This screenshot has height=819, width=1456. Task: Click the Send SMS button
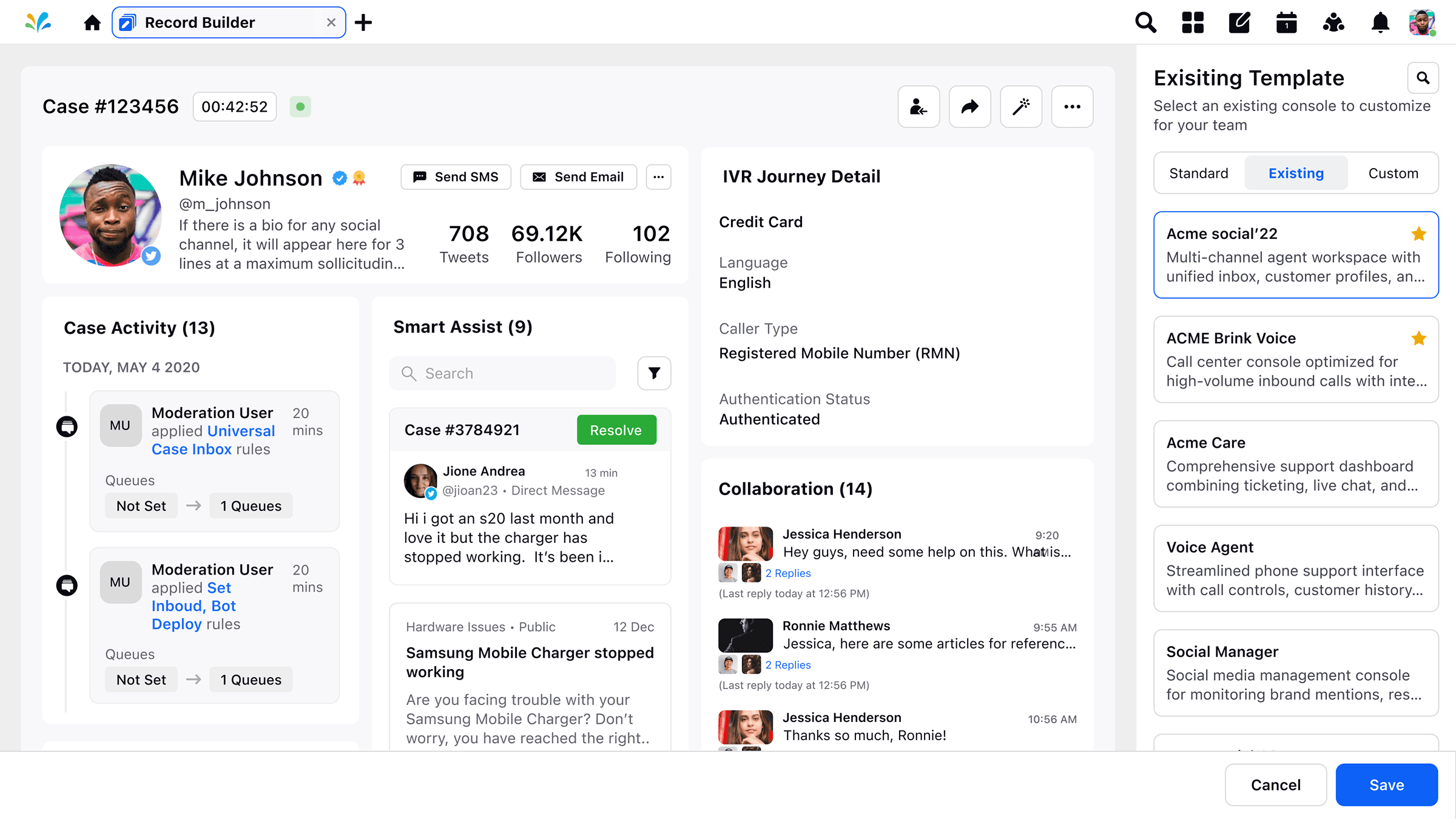[456, 177]
